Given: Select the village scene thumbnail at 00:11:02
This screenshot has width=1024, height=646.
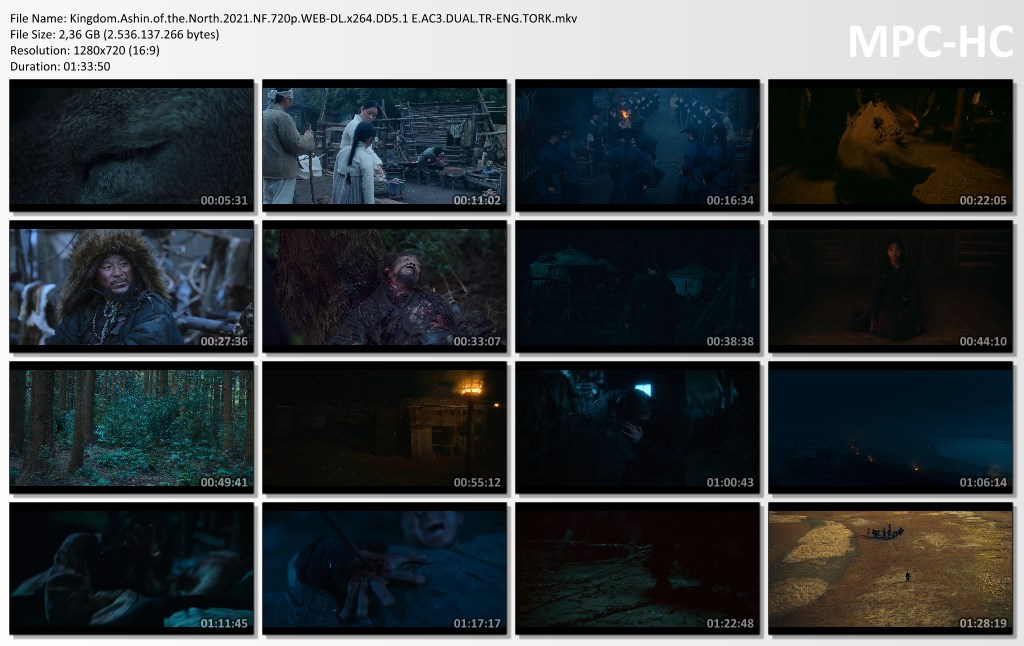Looking at the screenshot, I should pyautogui.click(x=385, y=146).
